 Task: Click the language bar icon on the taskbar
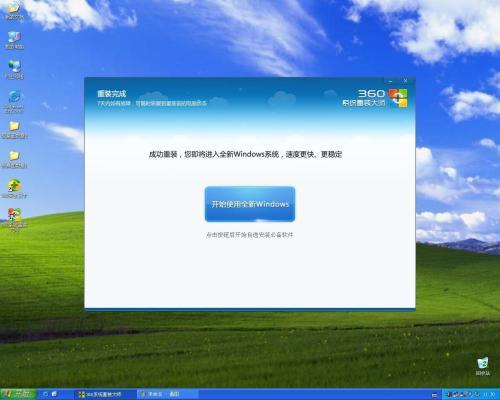click(434, 395)
